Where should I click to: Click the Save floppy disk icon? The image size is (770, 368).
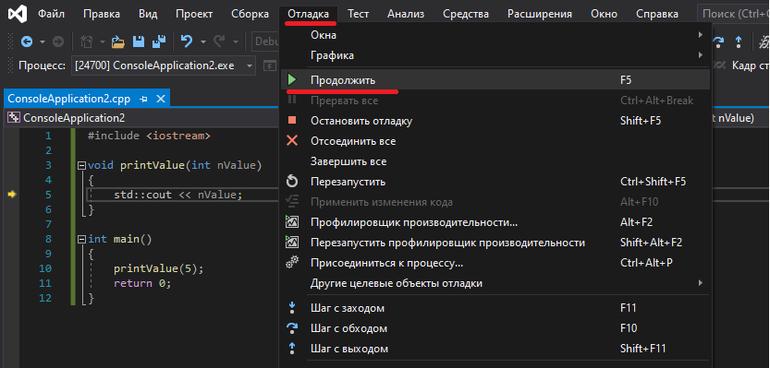coord(139,42)
